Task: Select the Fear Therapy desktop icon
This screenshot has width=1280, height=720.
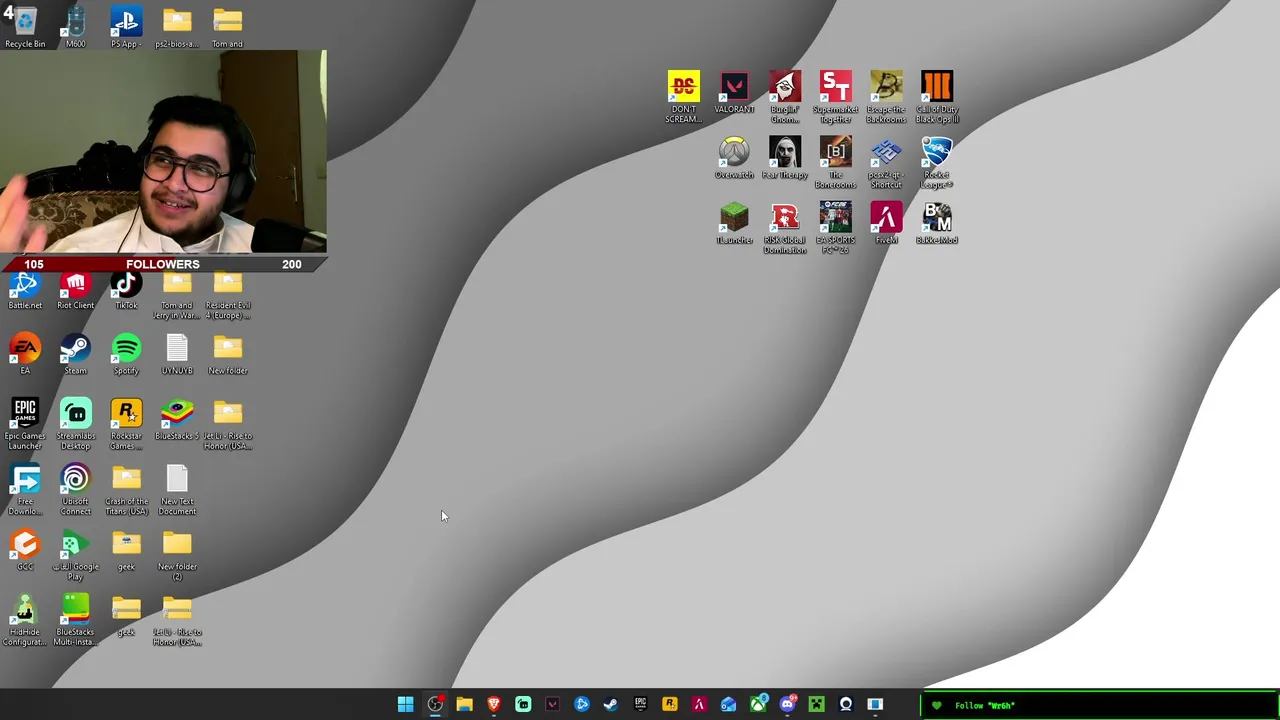Action: [785, 158]
